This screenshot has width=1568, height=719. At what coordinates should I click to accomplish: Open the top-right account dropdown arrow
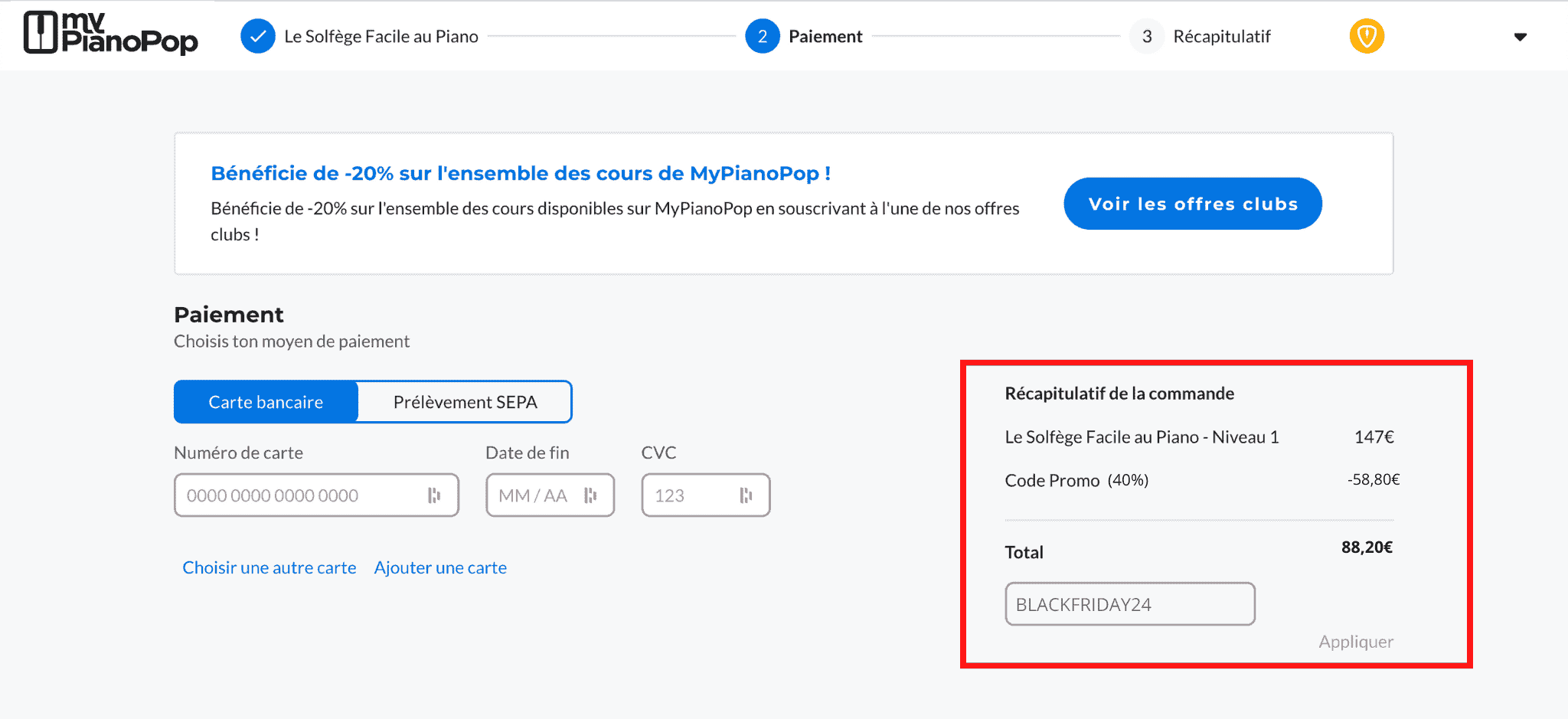tap(1521, 37)
